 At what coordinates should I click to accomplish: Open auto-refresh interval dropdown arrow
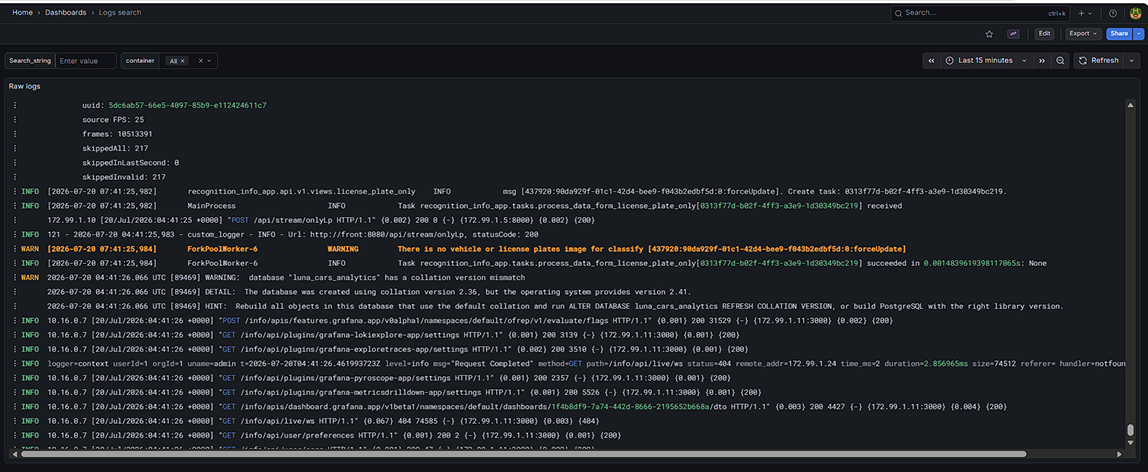pos(1132,61)
